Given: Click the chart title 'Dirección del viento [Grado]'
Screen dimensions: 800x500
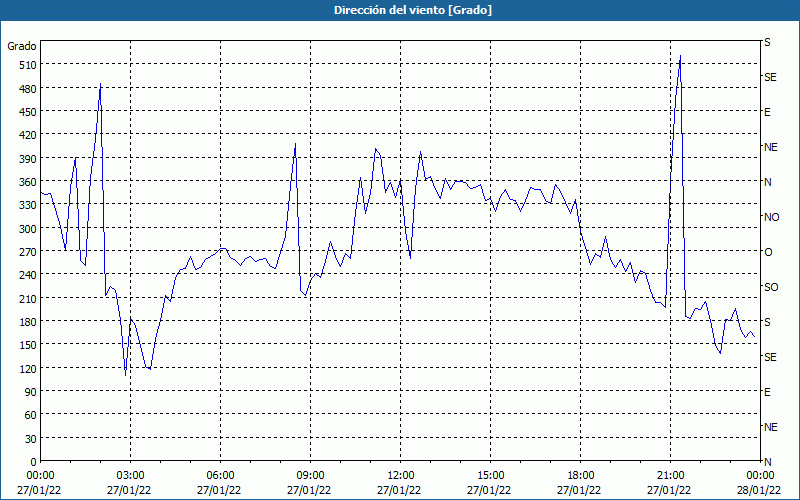Looking at the screenshot, I should (x=413, y=10).
